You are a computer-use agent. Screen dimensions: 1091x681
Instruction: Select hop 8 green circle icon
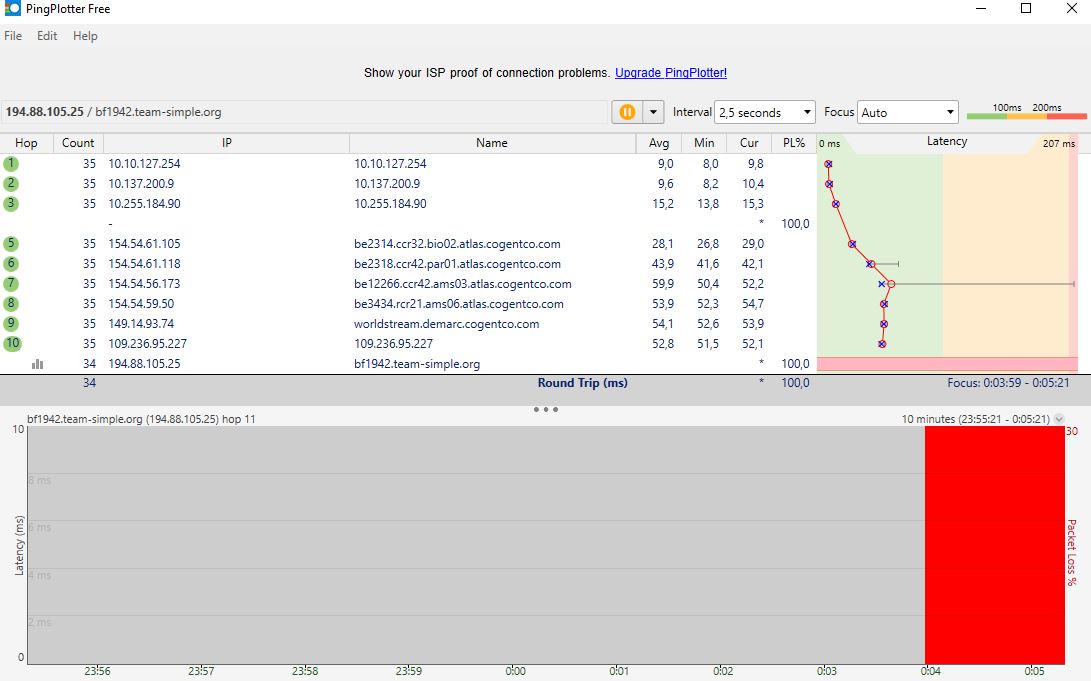click(11, 303)
